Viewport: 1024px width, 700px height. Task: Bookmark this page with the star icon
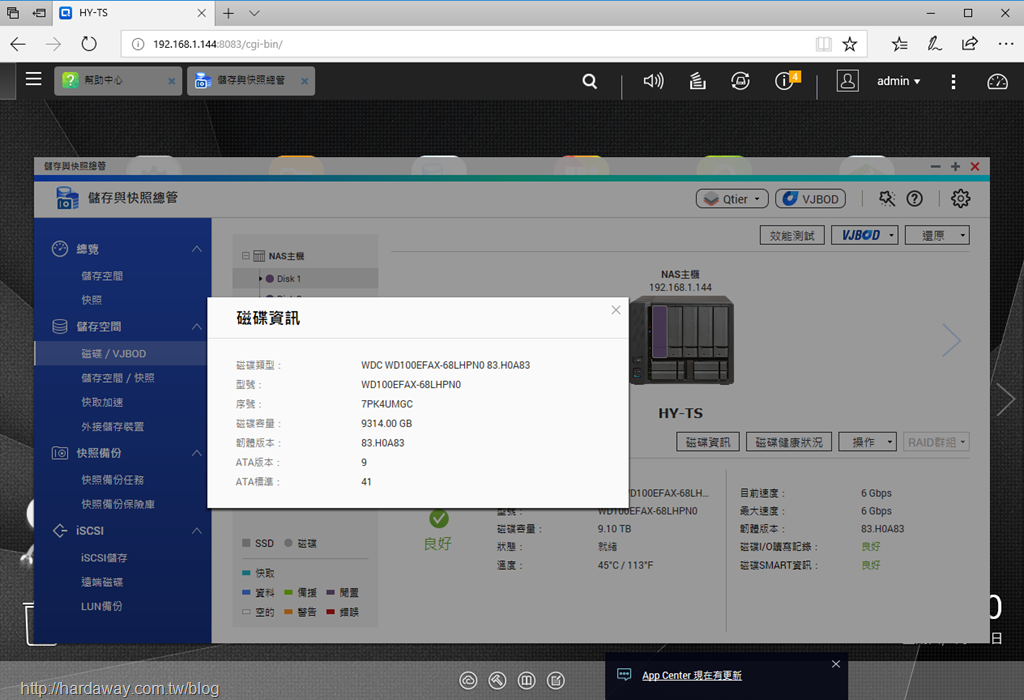coord(850,44)
